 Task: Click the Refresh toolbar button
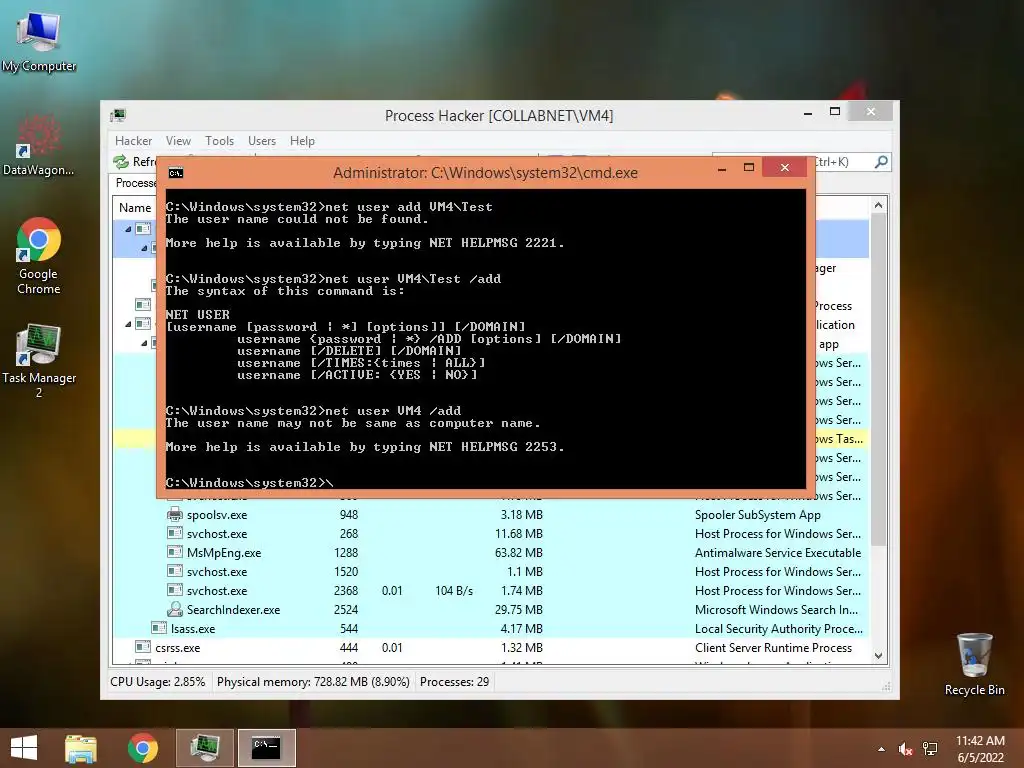click(135, 161)
